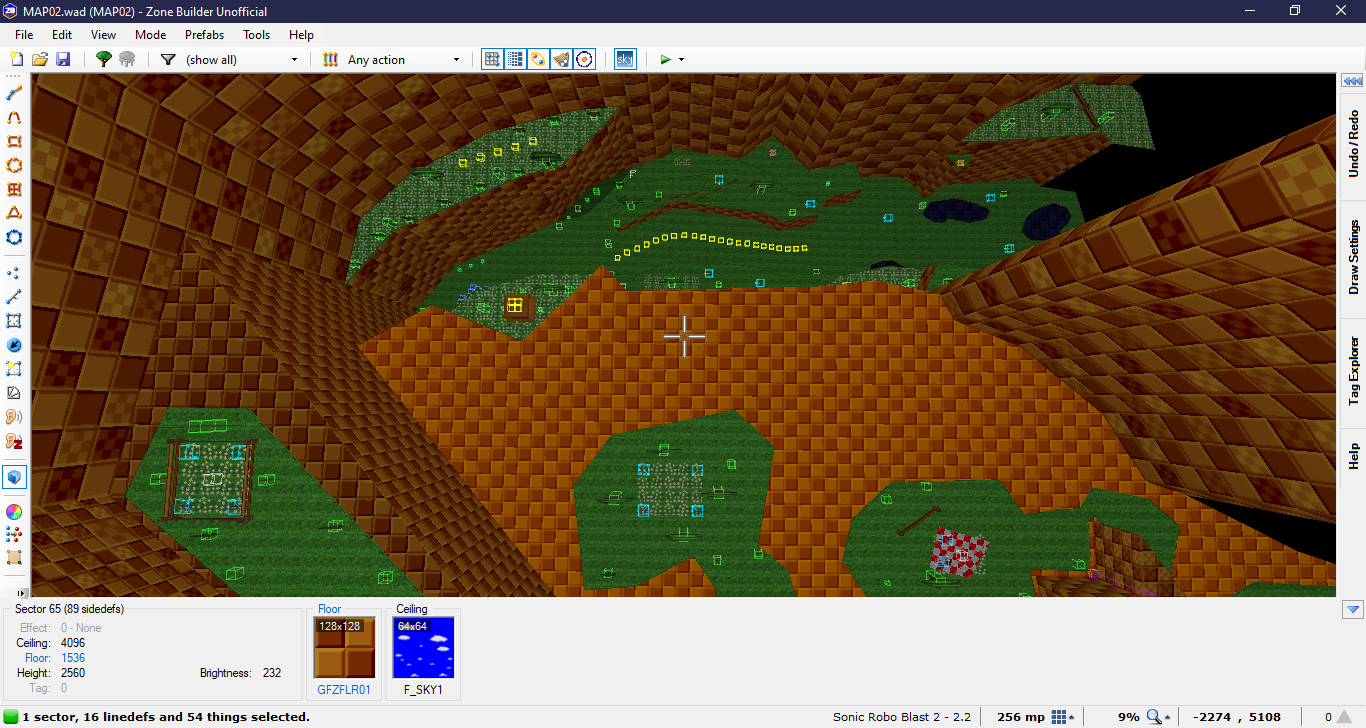
Task: Click the New Map icon
Action: 16,59
